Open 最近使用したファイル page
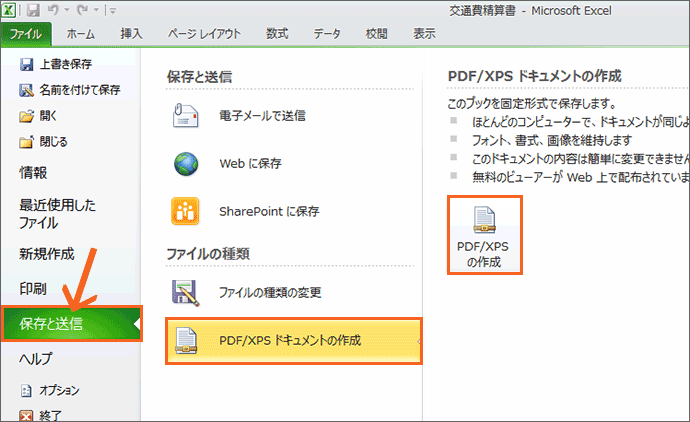 [x=57, y=214]
